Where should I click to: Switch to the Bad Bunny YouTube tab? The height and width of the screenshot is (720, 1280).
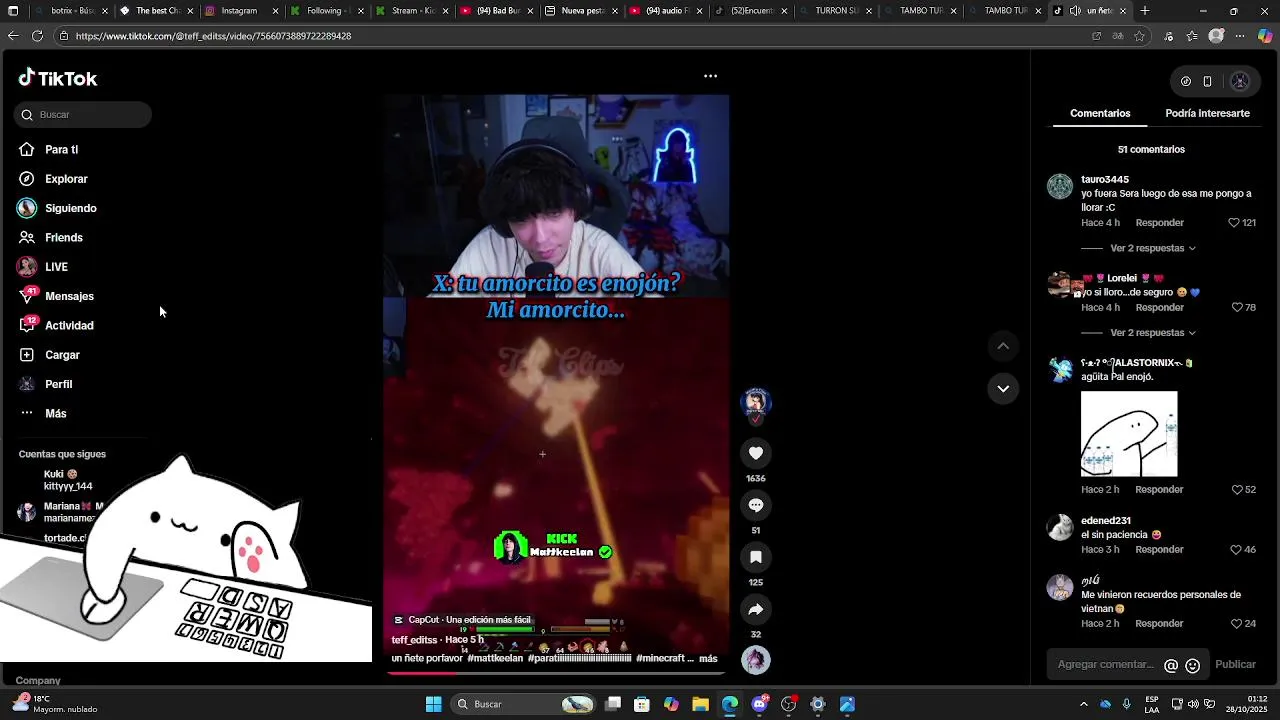(497, 11)
